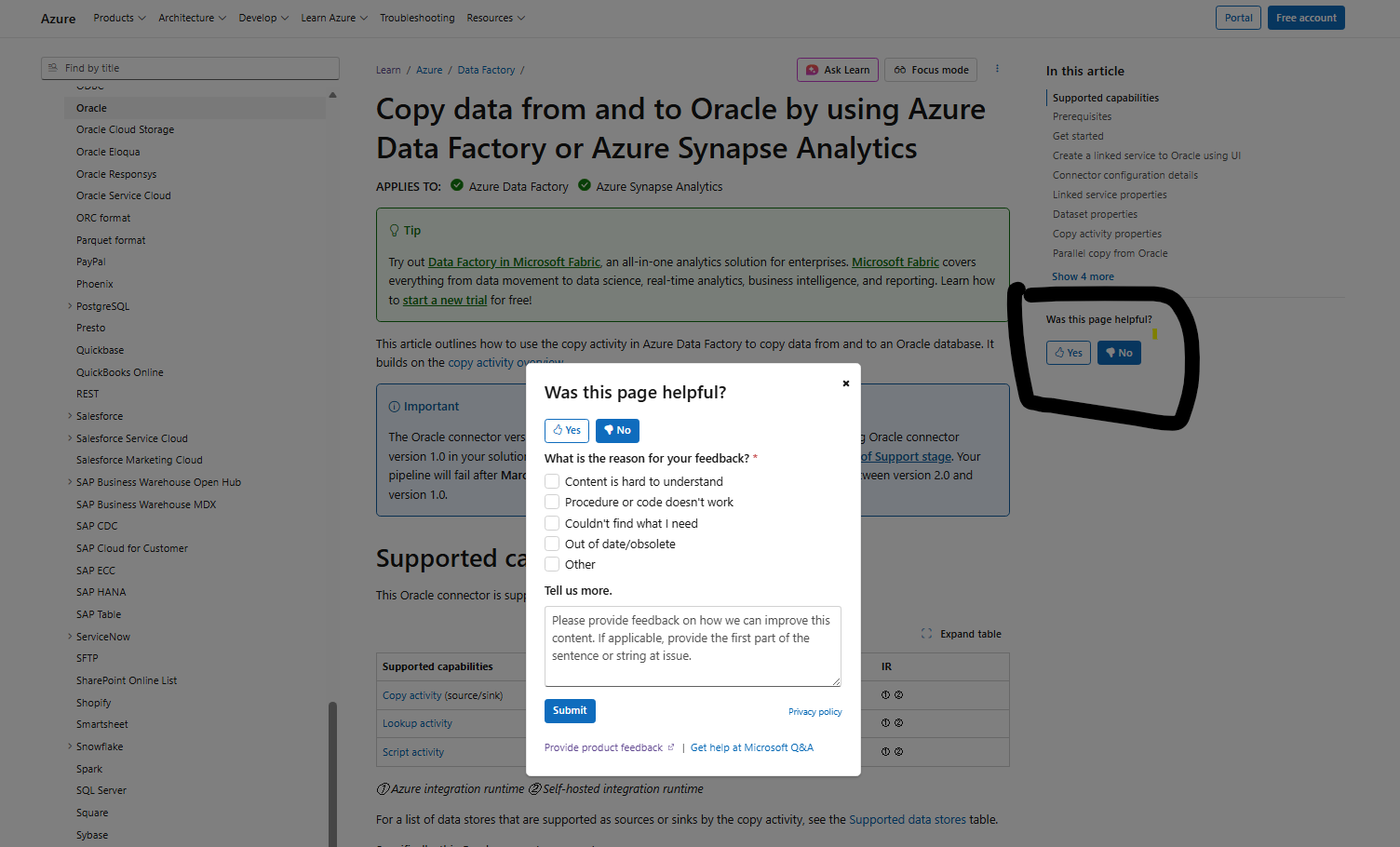Open the Microsoft Fabric link in the tip
The image size is (1400, 847).
click(895, 262)
